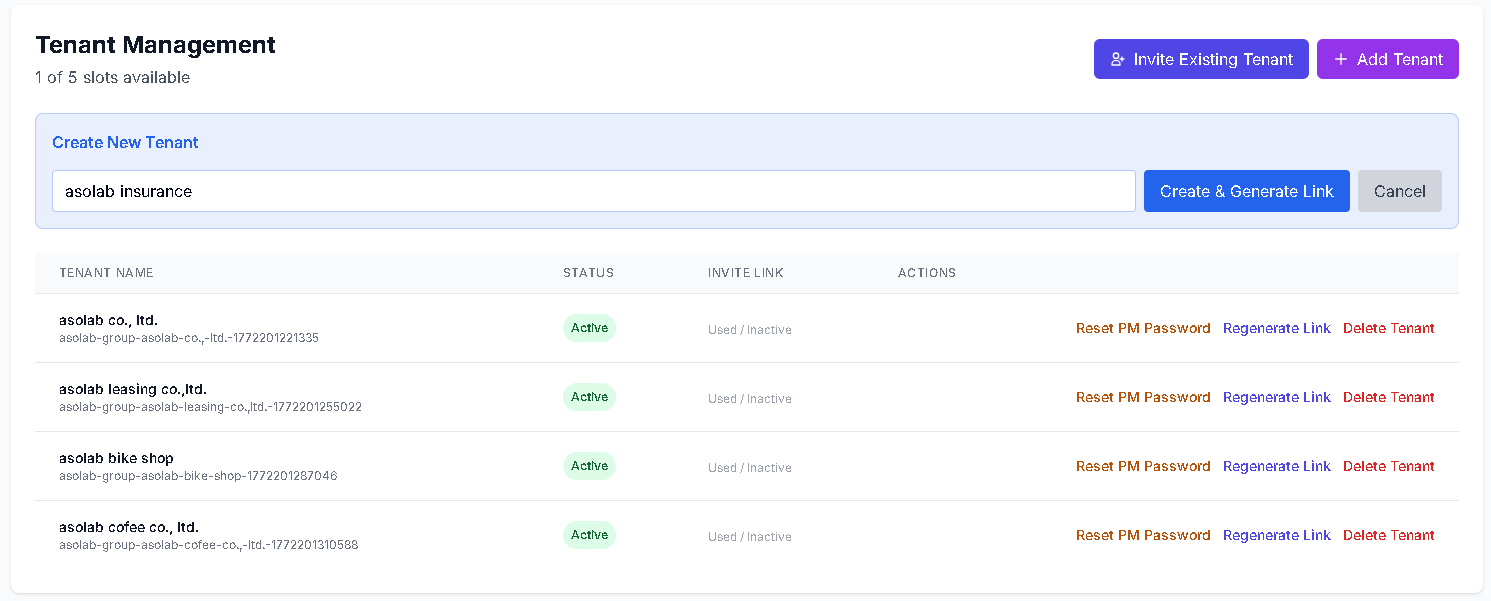Reset PM Password for asolab co., ltd.

1143,328
